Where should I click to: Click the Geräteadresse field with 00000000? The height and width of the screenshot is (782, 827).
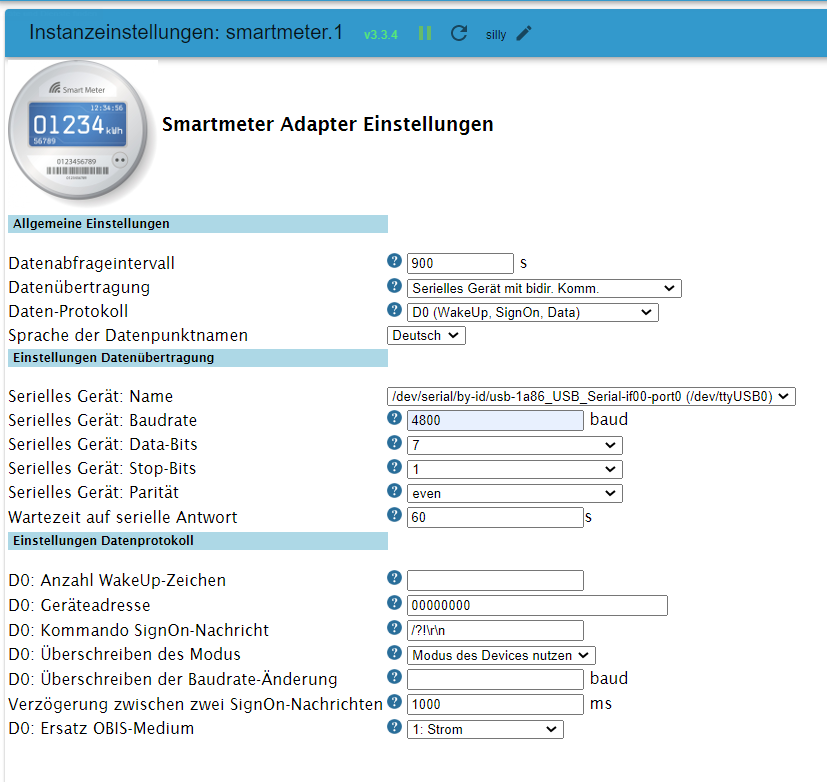537,605
